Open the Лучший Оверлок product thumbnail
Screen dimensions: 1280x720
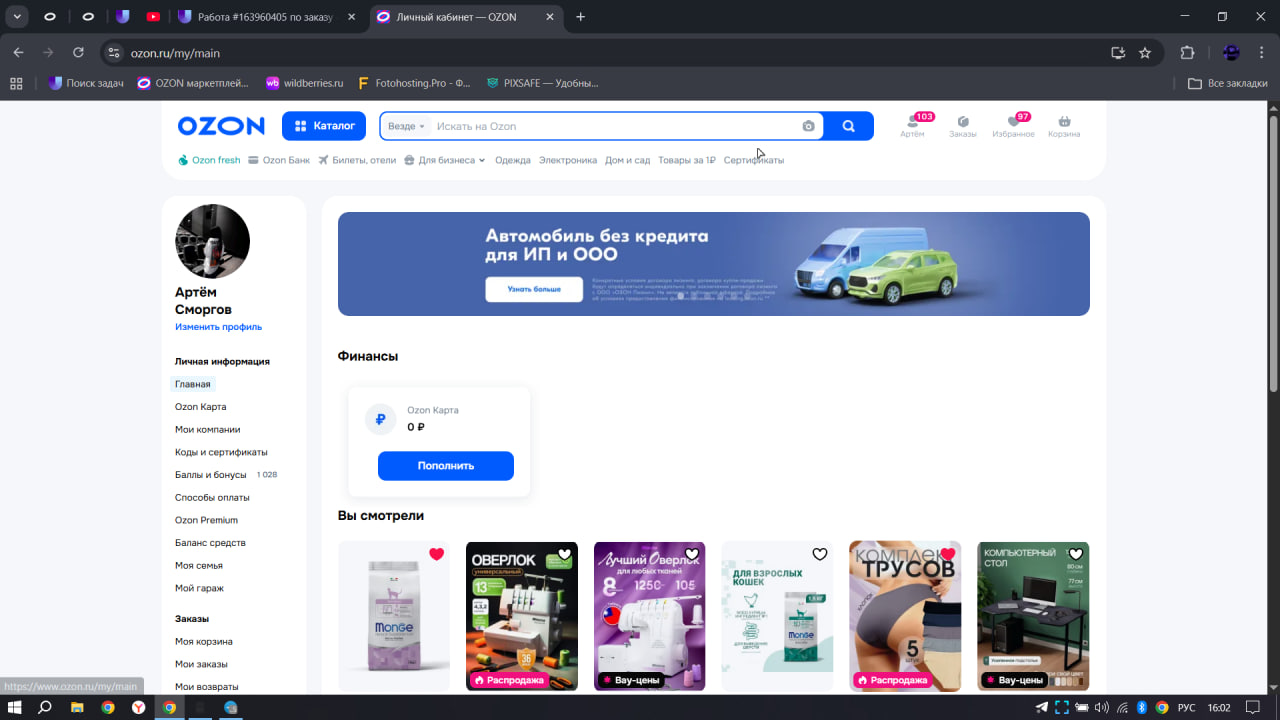point(650,616)
